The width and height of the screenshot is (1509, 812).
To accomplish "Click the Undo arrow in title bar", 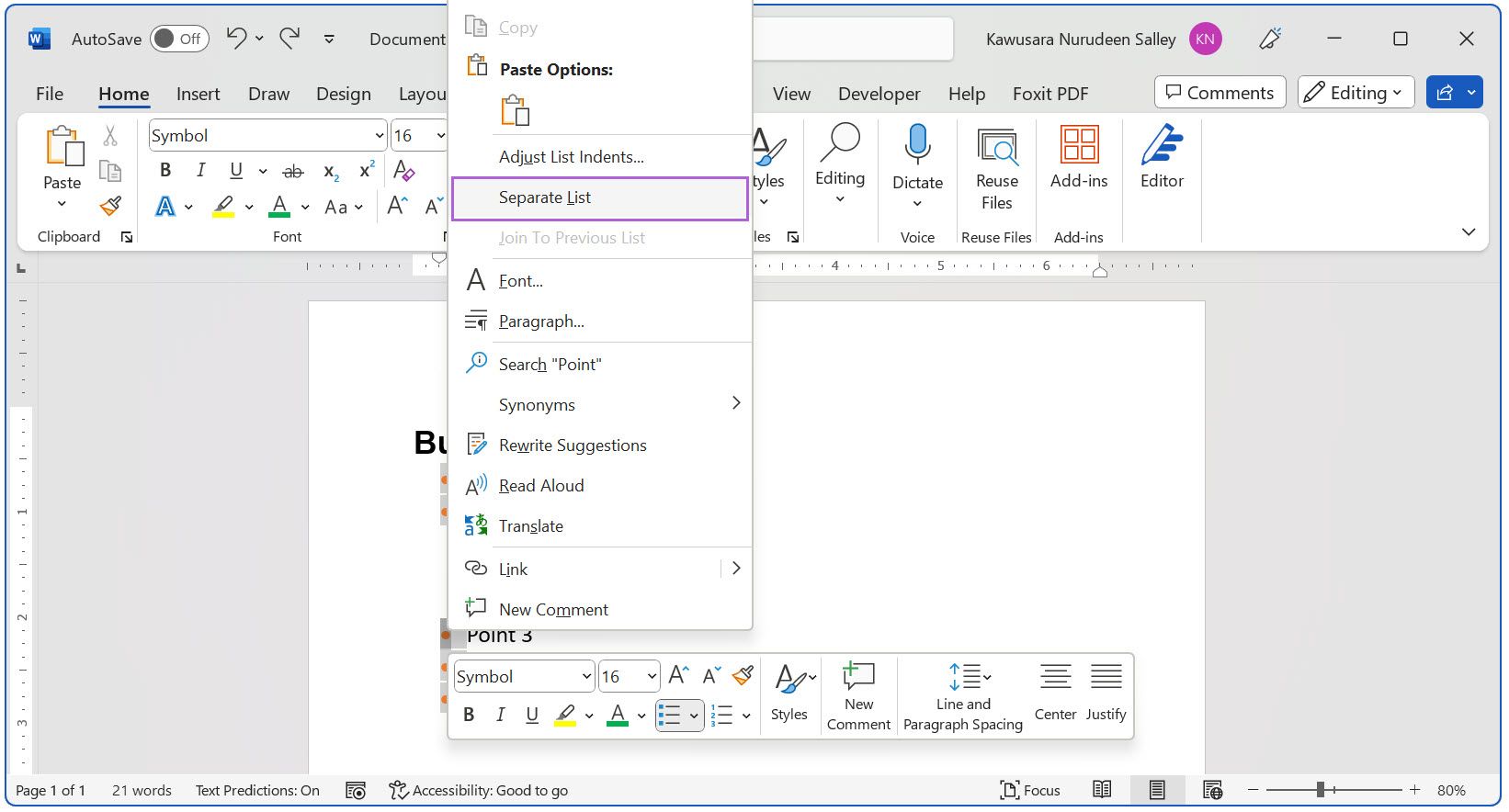I will pyautogui.click(x=237, y=39).
